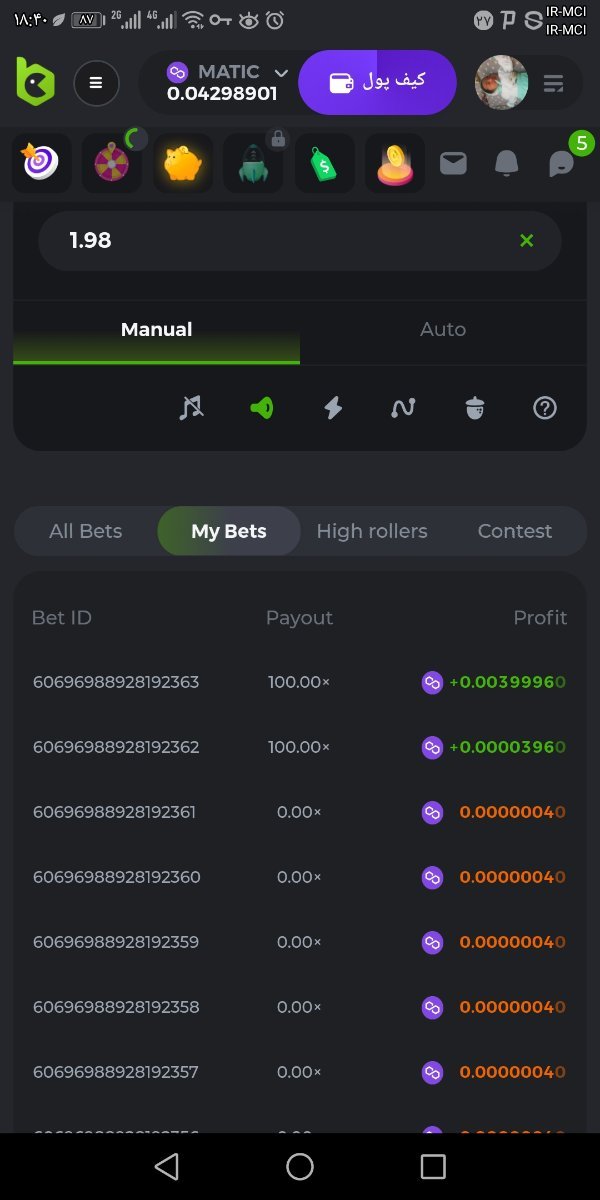Tap the BC.Game logo
This screenshot has width=600, height=1200.
click(36, 82)
